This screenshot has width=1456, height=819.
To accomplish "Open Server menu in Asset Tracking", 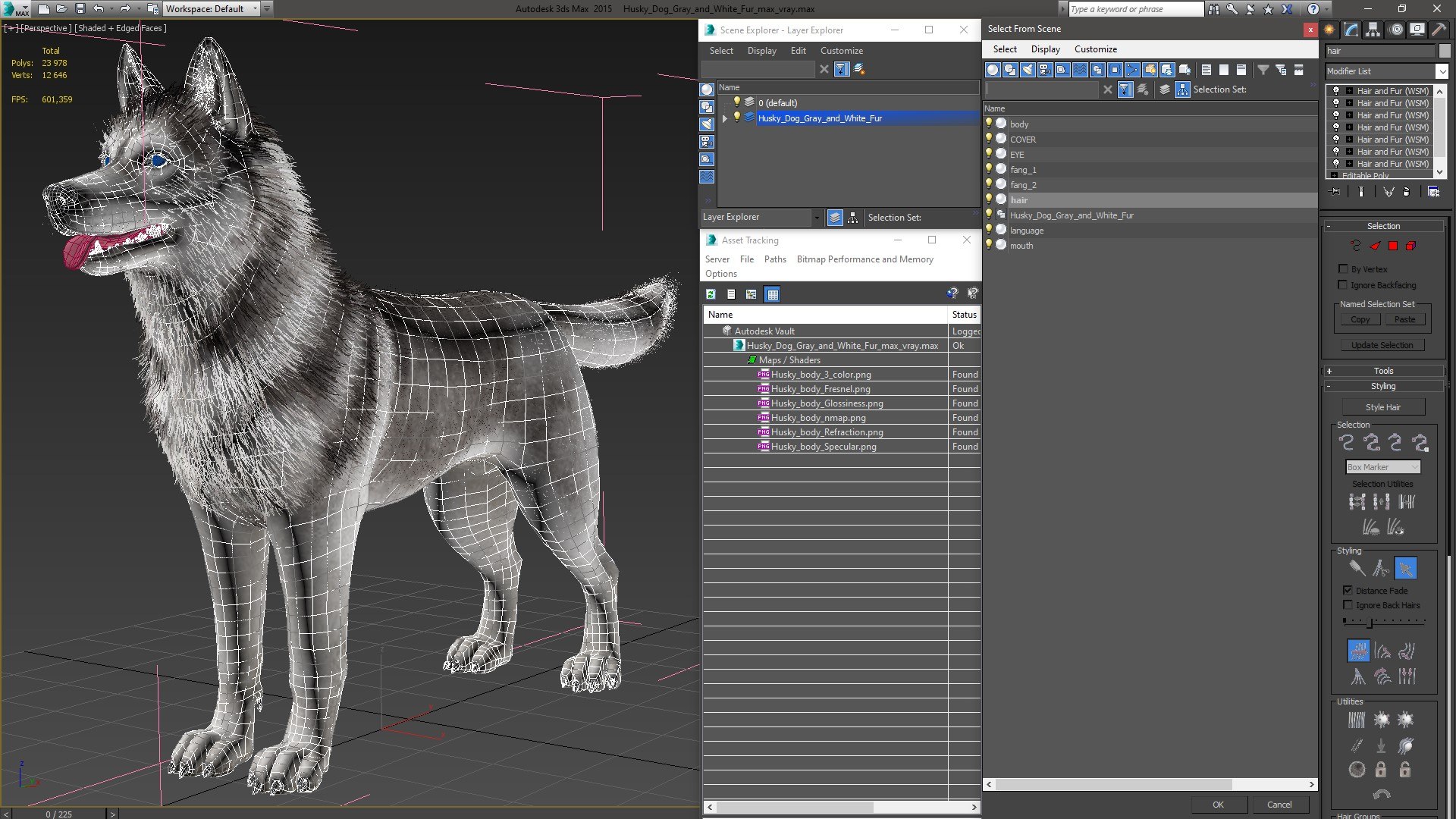I will point(717,259).
